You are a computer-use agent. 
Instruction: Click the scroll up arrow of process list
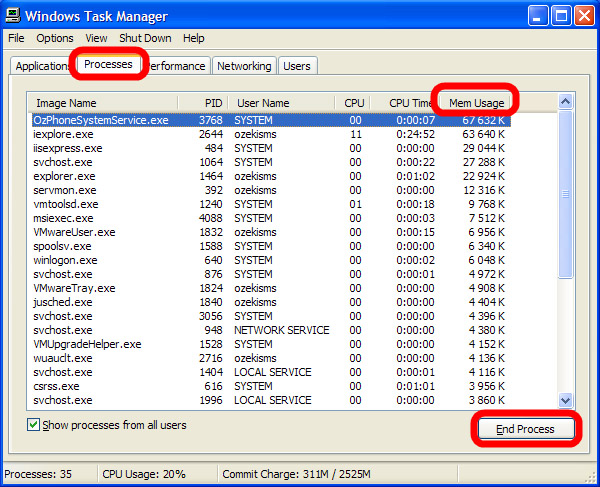[565, 102]
